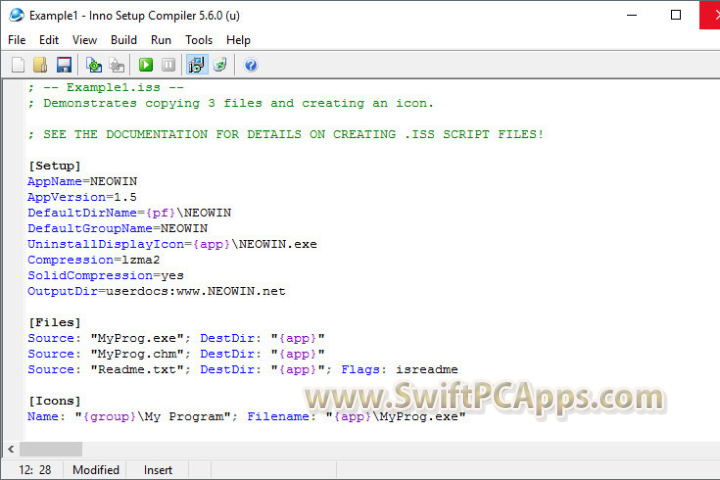Viewport: 720px width, 480px height.
Task: Open the Run menu
Action: point(161,40)
